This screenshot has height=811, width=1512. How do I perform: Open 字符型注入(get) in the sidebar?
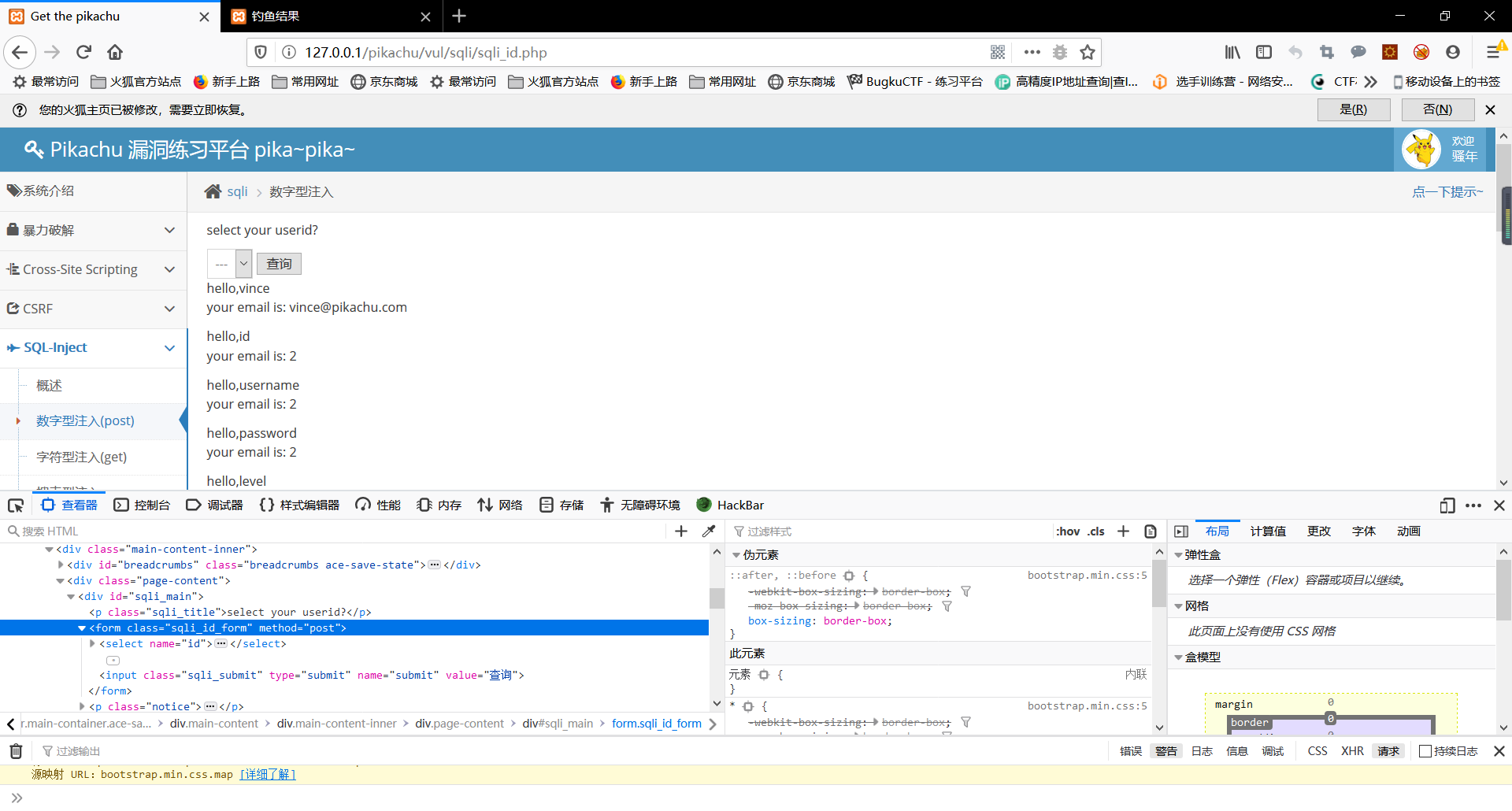click(x=81, y=457)
